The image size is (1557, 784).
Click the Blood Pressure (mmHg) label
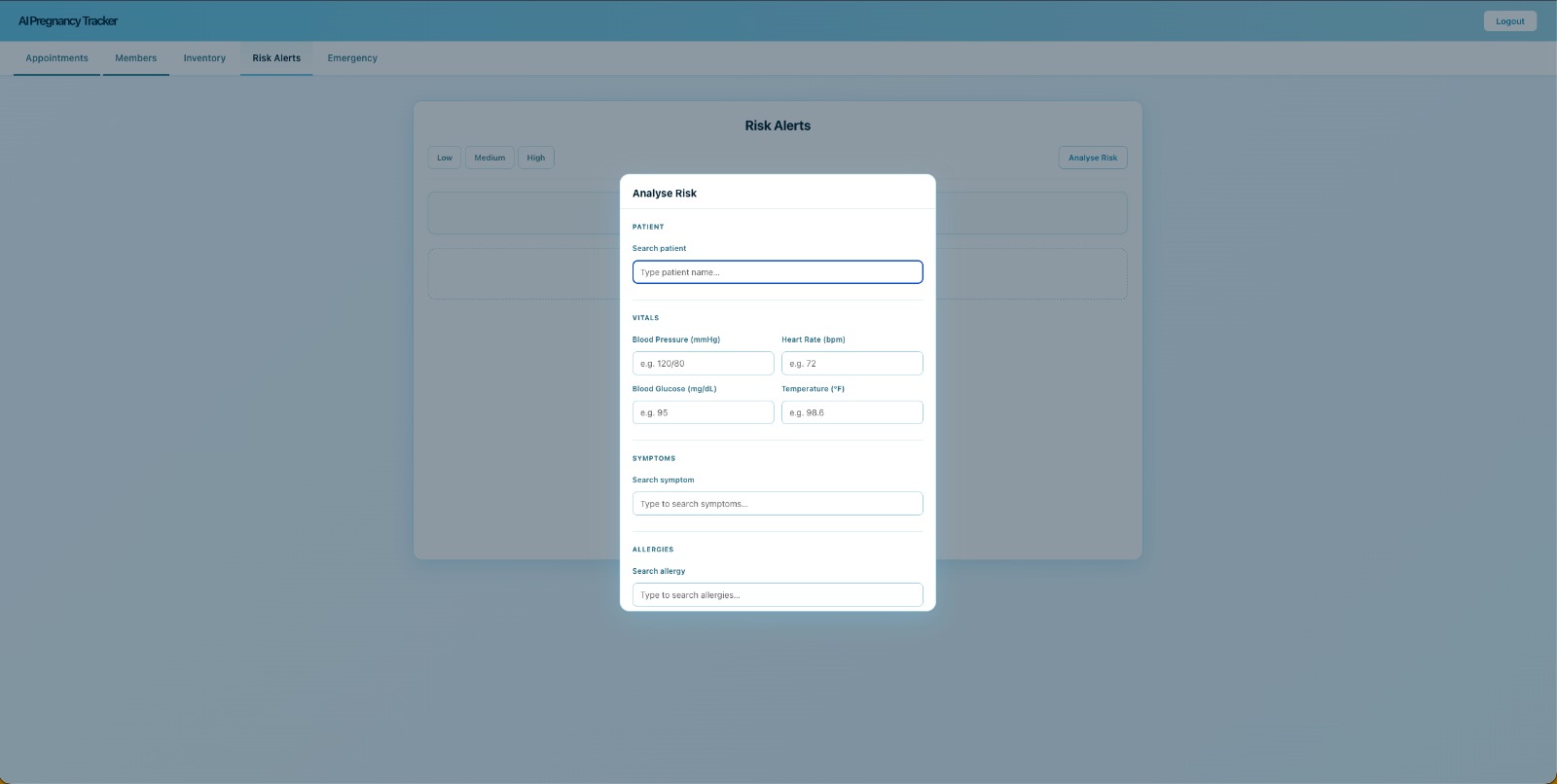(x=676, y=339)
